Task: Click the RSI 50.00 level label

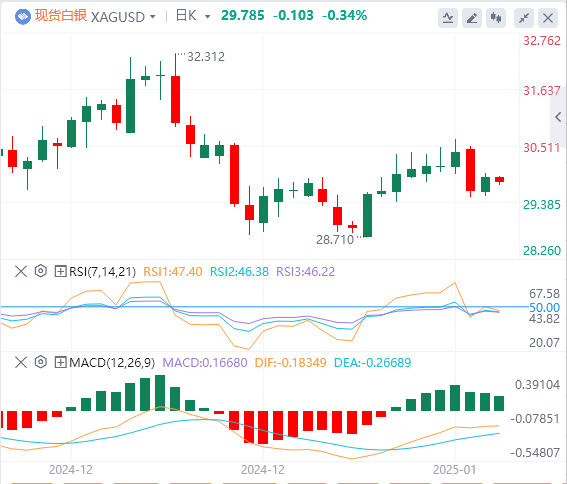Action: click(x=545, y=307)
